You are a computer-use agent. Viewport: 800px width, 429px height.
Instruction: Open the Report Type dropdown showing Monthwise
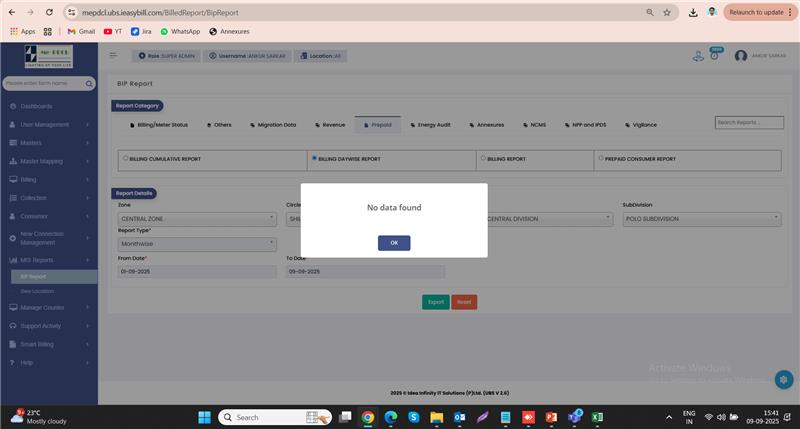pos(197,244)
